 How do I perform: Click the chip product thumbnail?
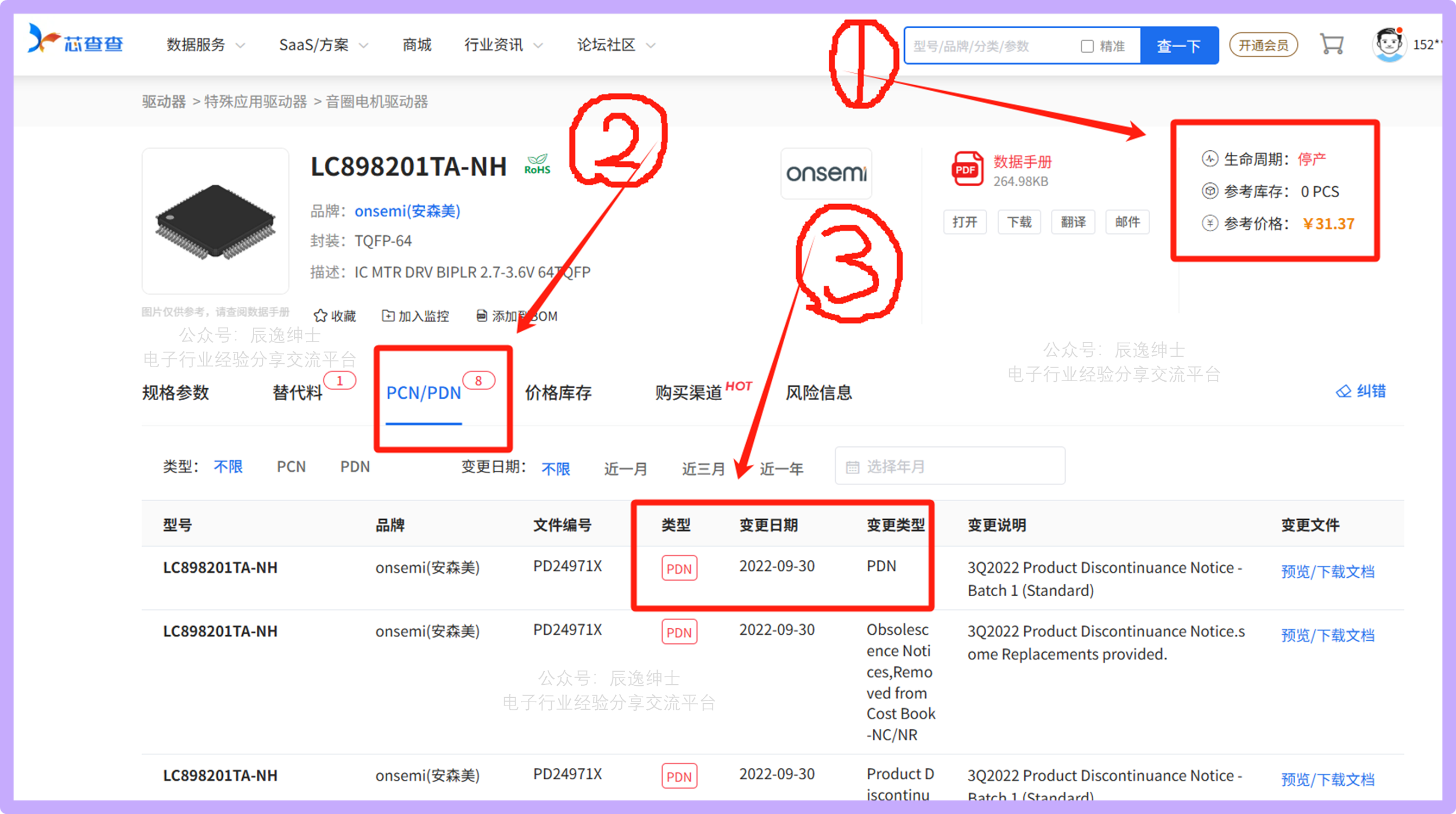pyautogui.click(x=216, y=221)
